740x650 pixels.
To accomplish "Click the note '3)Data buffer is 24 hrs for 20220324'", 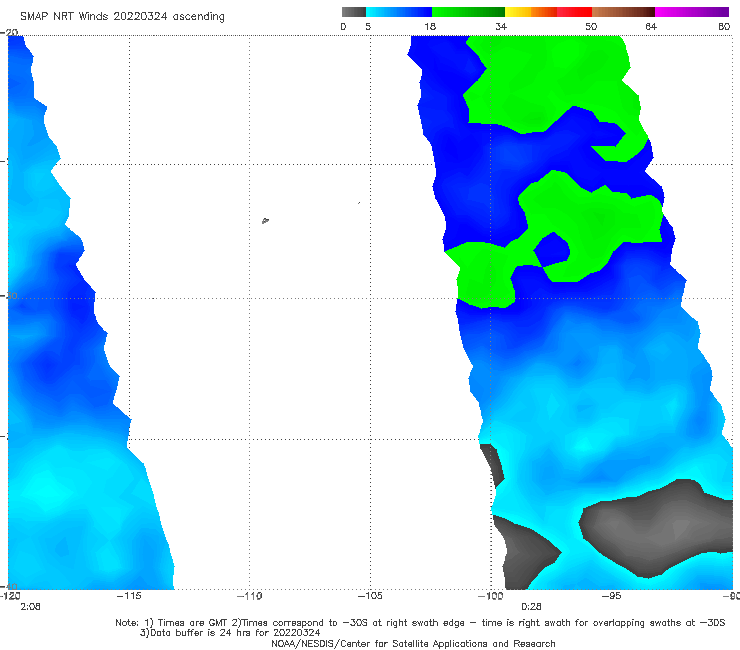I will 230,633.
